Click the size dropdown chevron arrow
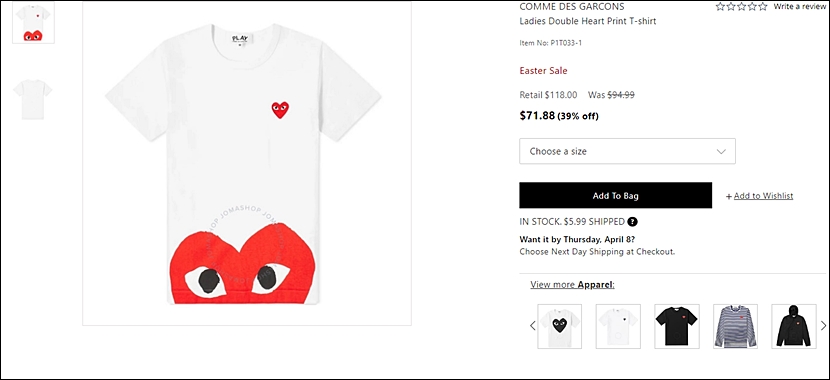Viewport: 830px width, 380px height. pyautogui.click(x=721, y=151)
